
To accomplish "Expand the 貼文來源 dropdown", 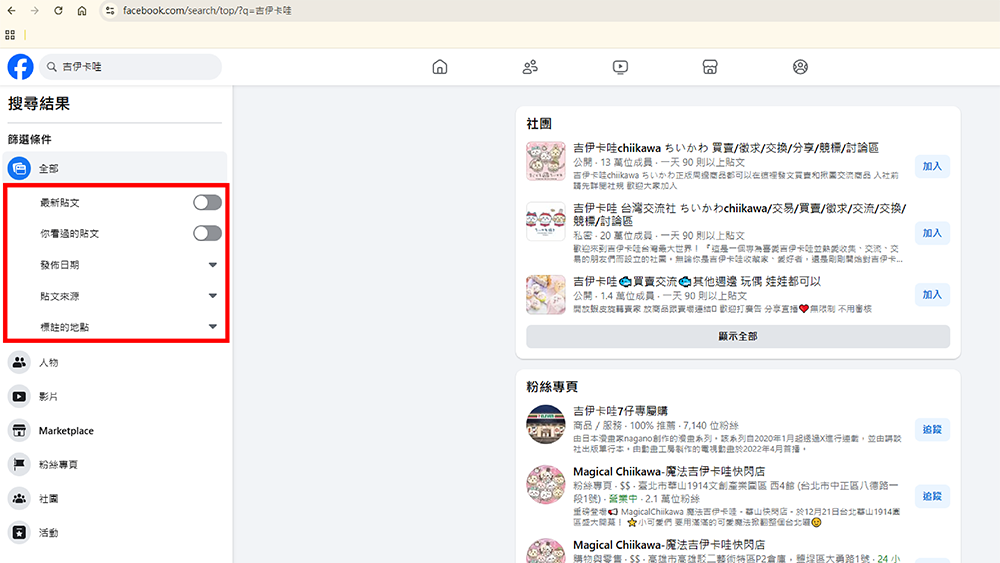I will tap(213, 296).
